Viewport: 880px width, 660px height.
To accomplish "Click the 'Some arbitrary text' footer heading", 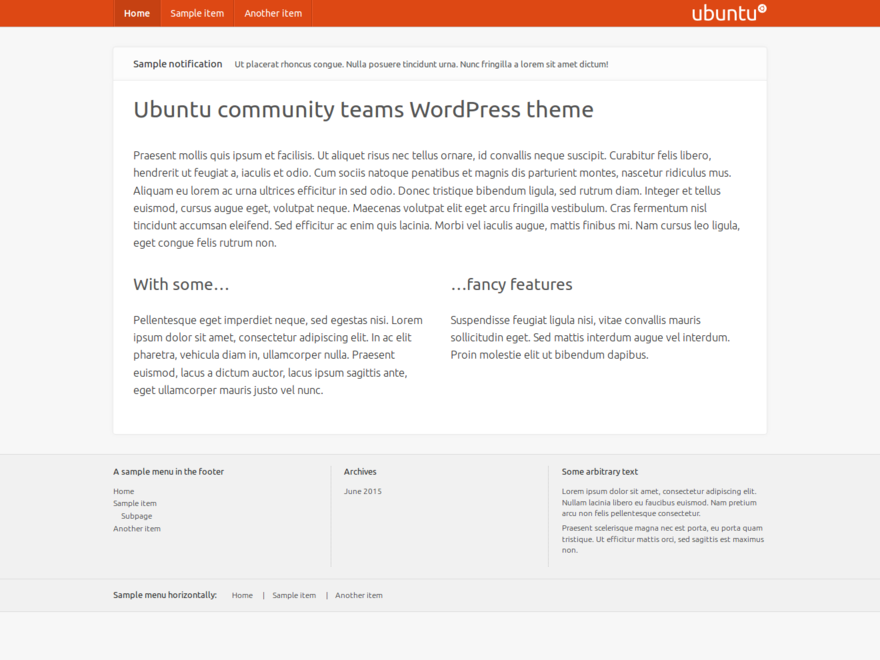I will tap(599, 472).
